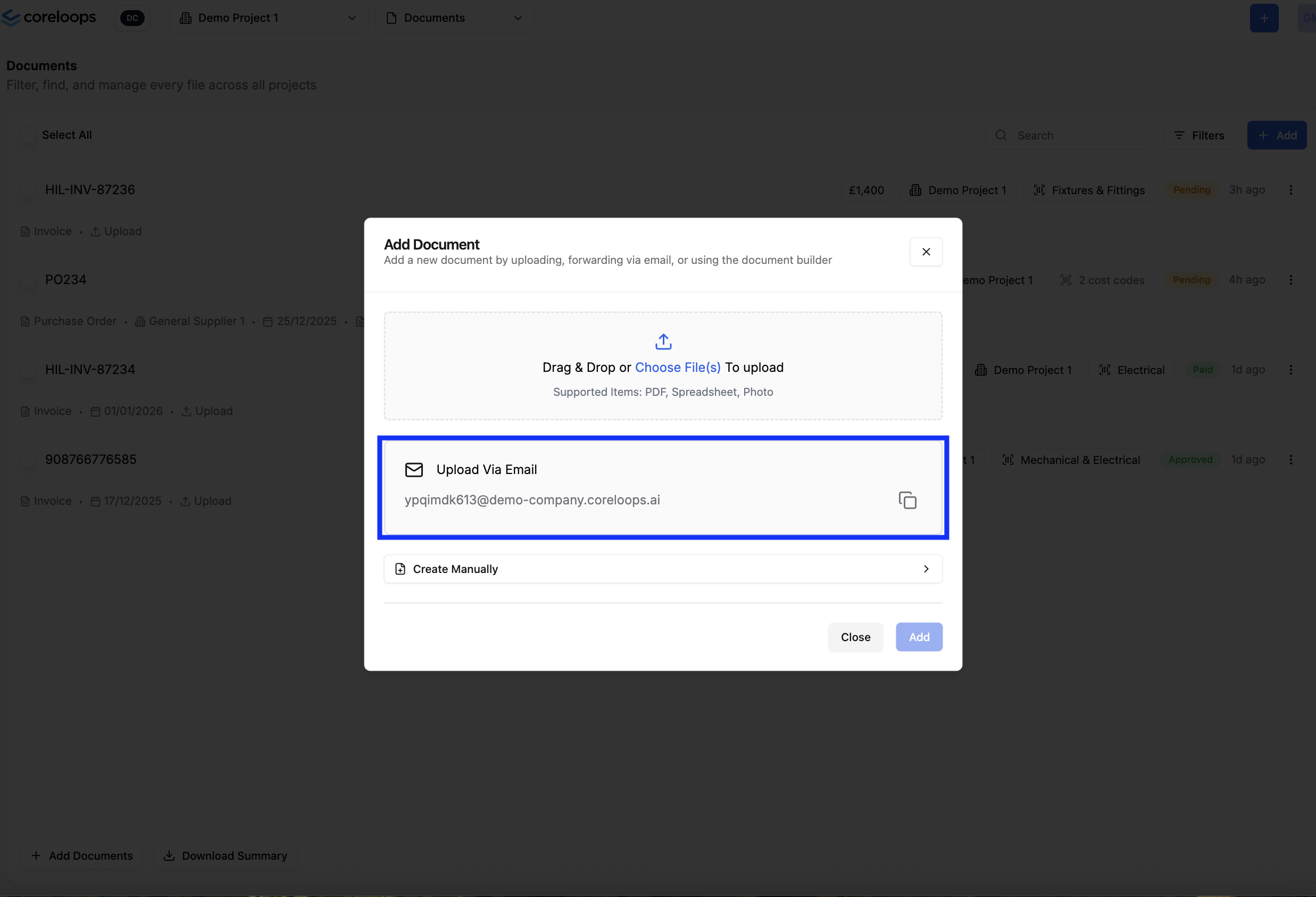
Task: Click the coreloops logo
Action: 49,18
